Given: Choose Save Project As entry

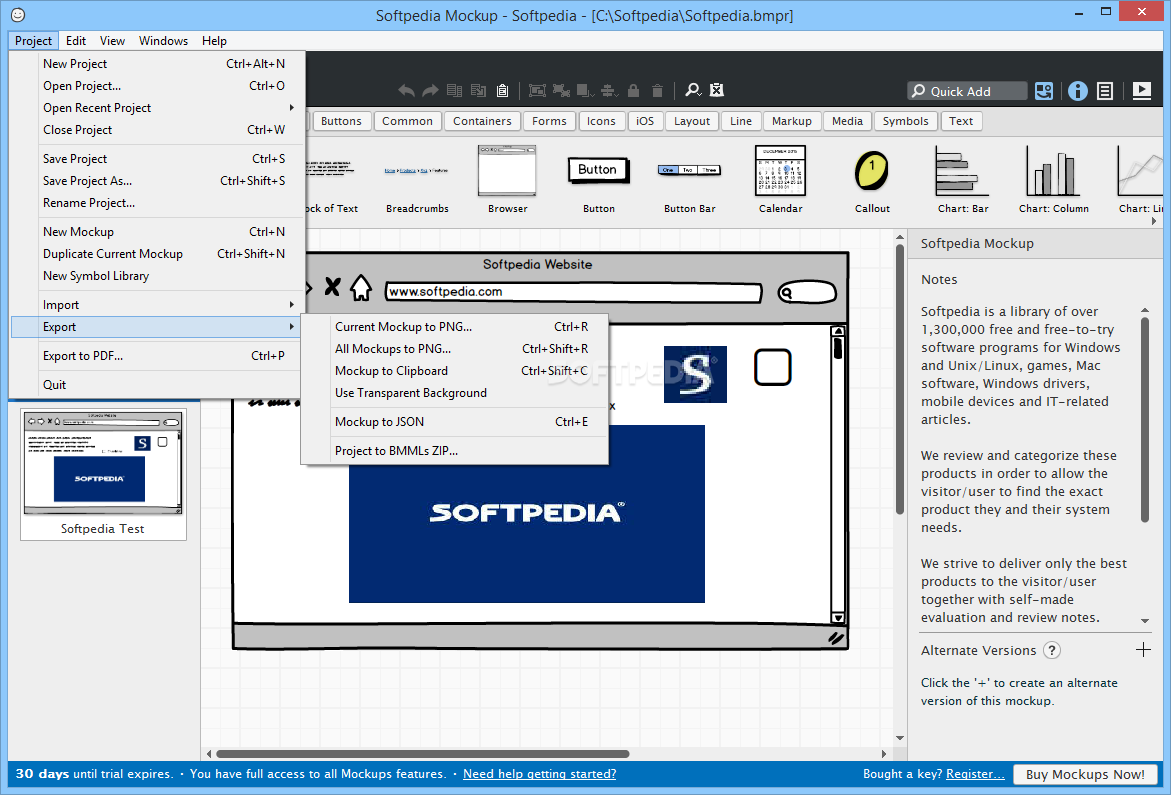Looking at the screenshot, I should click(158, 181).
